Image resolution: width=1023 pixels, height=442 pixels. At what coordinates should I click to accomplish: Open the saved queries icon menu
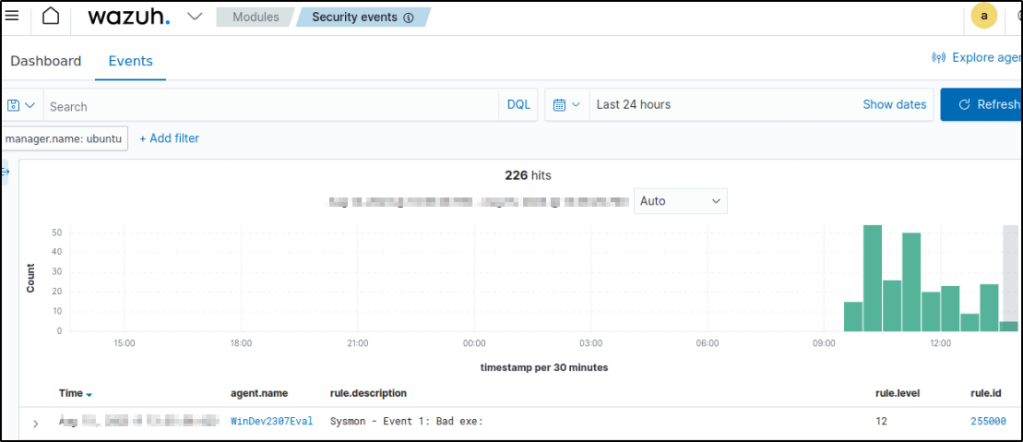pyautogui.click(x=21, y=105)
